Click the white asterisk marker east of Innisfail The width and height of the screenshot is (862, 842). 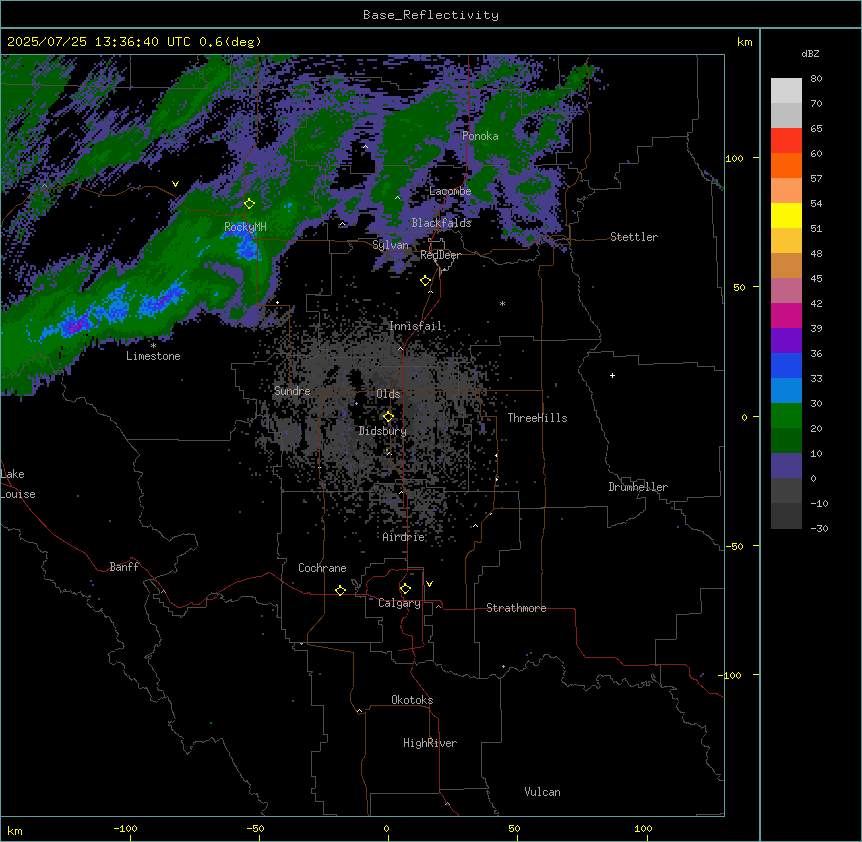click(x=502, y=303)
